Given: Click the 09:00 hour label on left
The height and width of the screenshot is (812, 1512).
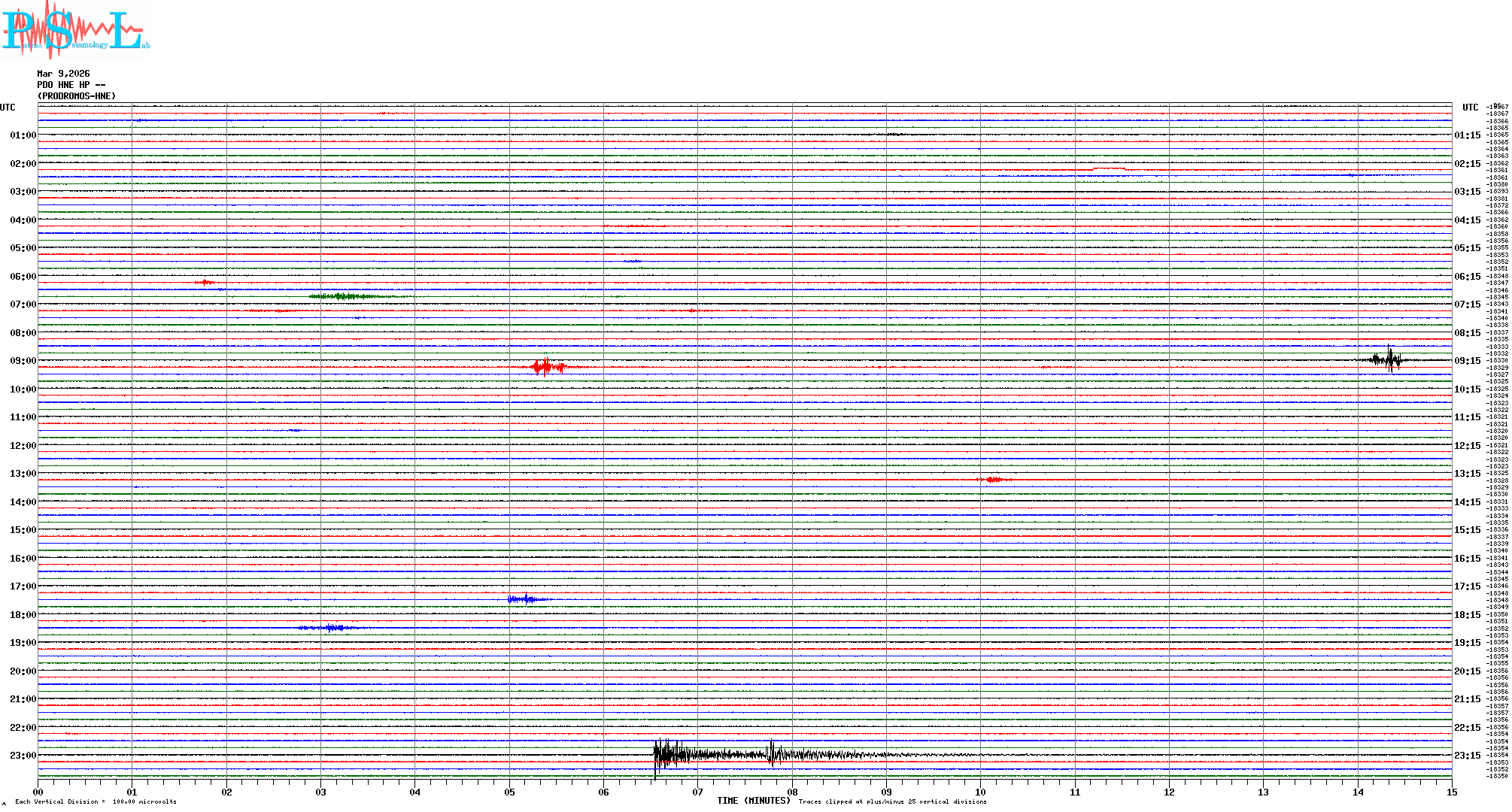Looking at the screenshot, I should 23,361.
